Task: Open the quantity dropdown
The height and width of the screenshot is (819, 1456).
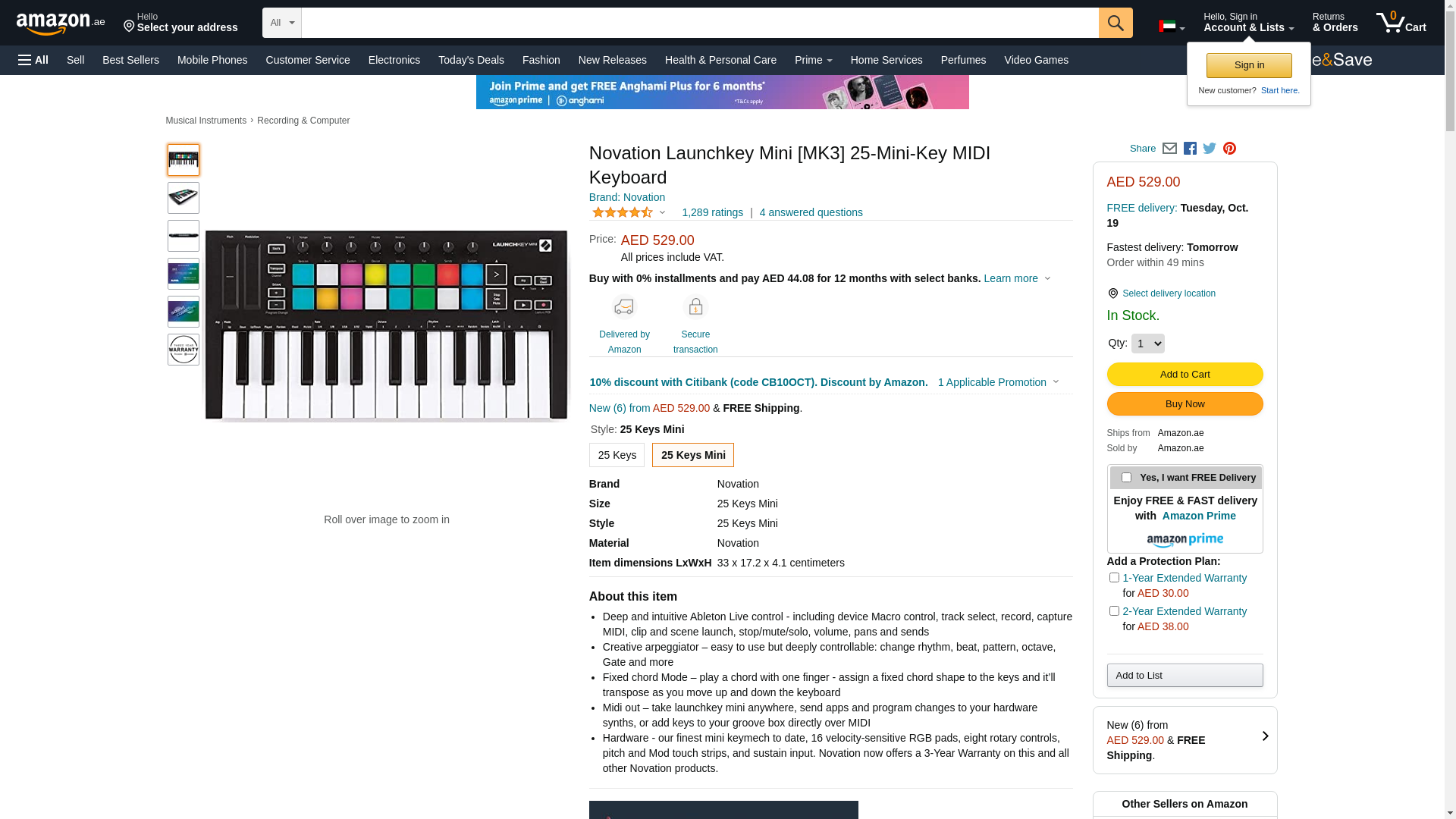Action: (x=1147, y=344)
